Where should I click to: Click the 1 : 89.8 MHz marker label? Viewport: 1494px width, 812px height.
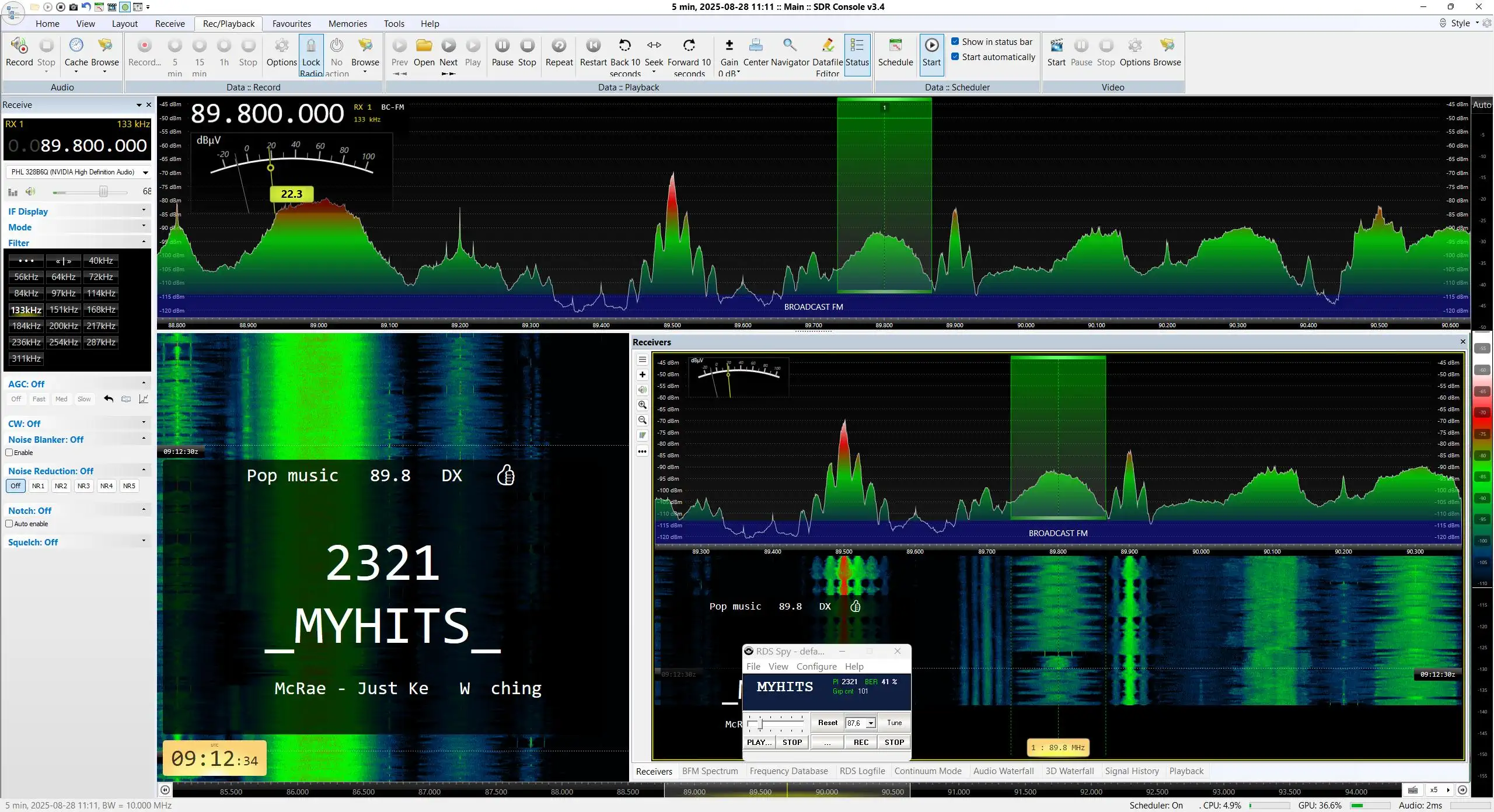coord(1057,747)
